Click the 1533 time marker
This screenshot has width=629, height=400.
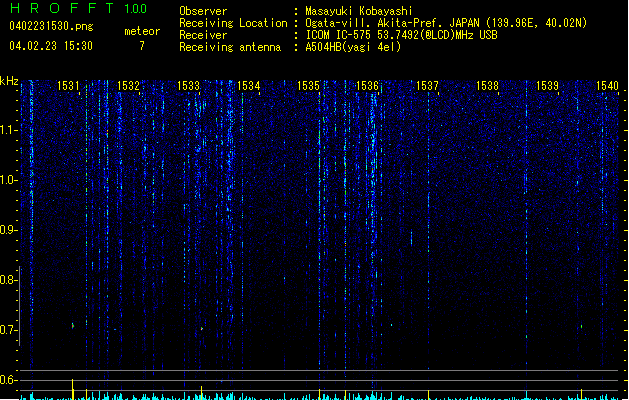189,86
